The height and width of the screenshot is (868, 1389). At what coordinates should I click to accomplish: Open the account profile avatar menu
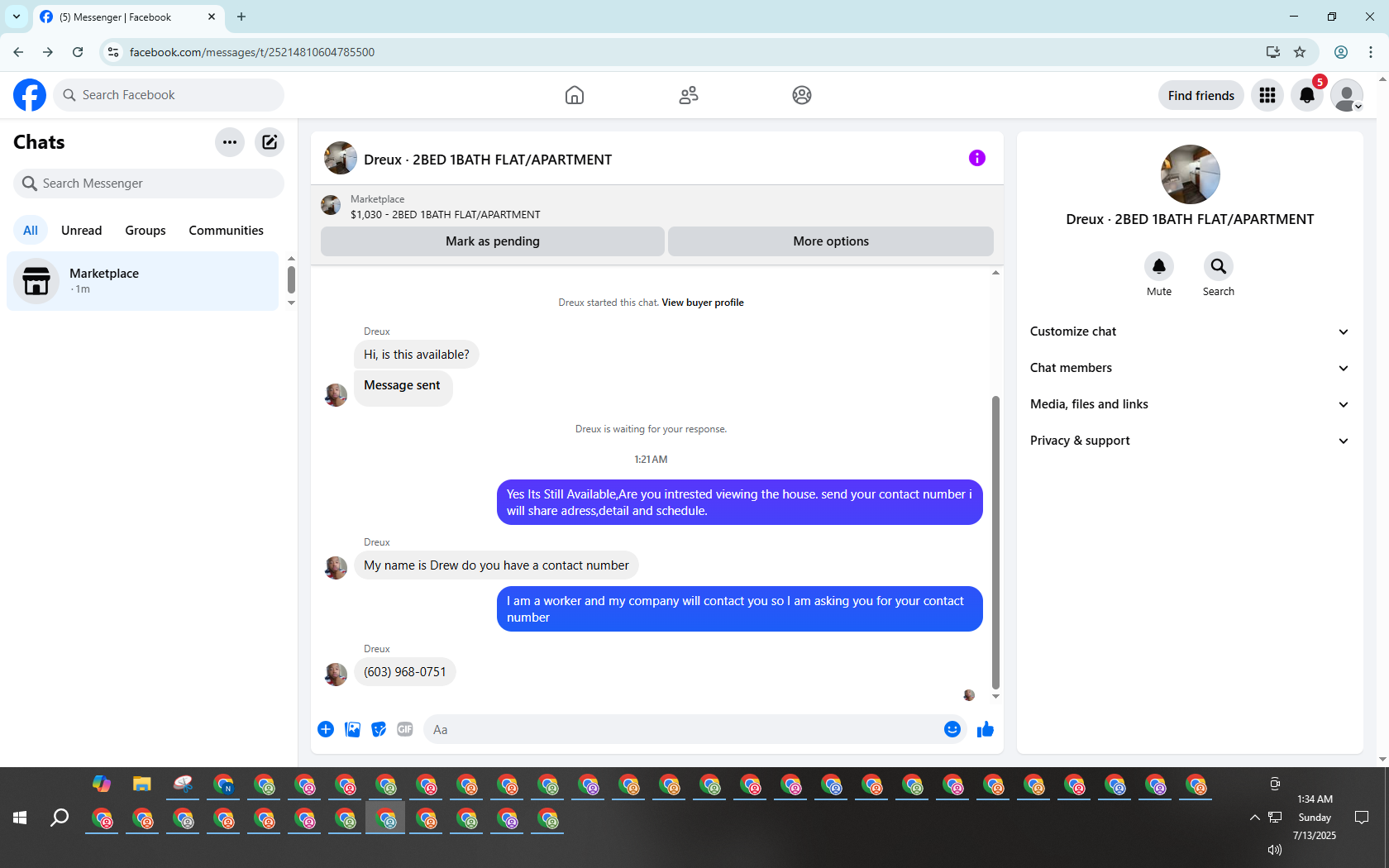click(1347, 95)
